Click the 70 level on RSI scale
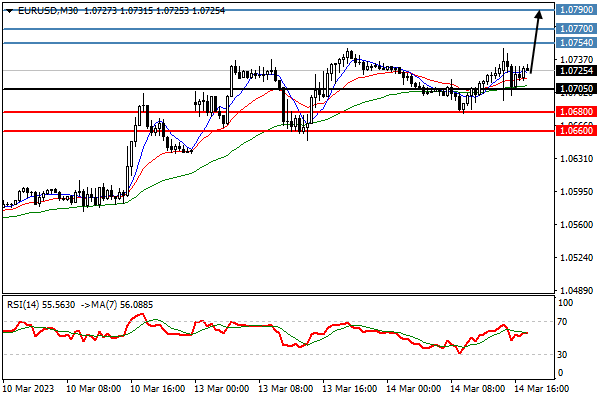Image resolution: width=600 pixels, height=400 pixels. click(562, 322)
